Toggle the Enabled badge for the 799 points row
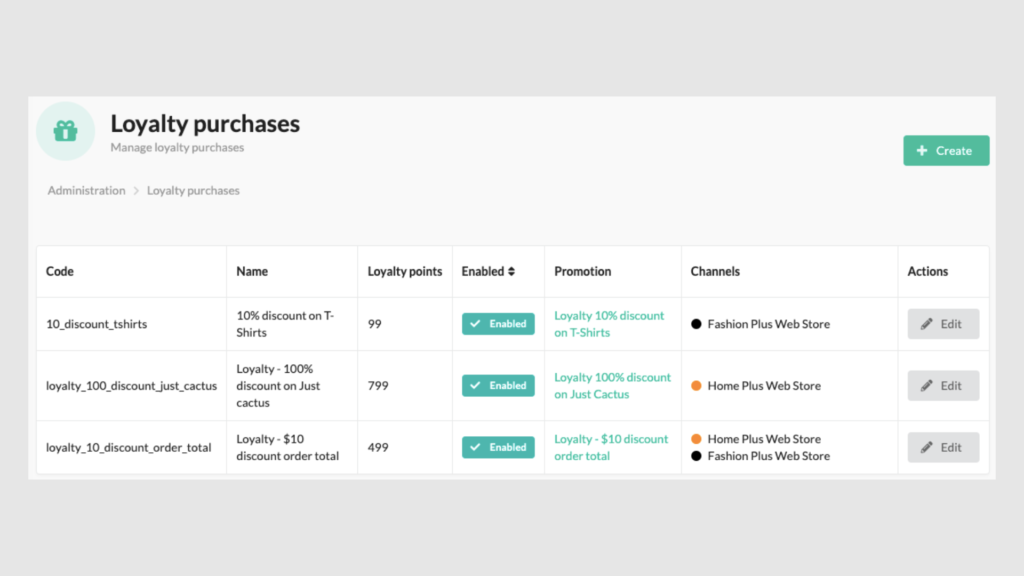Screen dimensions: 1024x576 pos(498,385)
